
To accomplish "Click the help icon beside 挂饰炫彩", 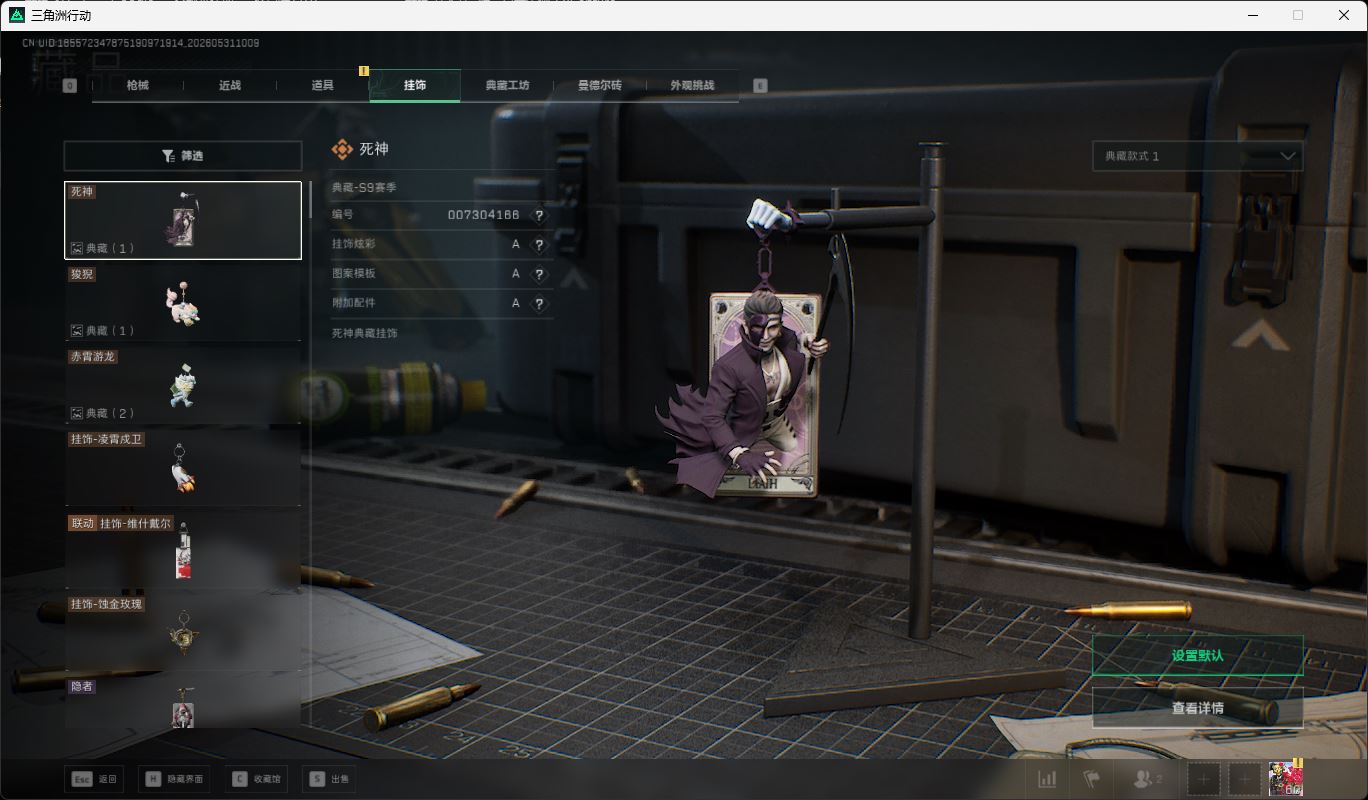I will pyautogui.click(x=539, y=244).
